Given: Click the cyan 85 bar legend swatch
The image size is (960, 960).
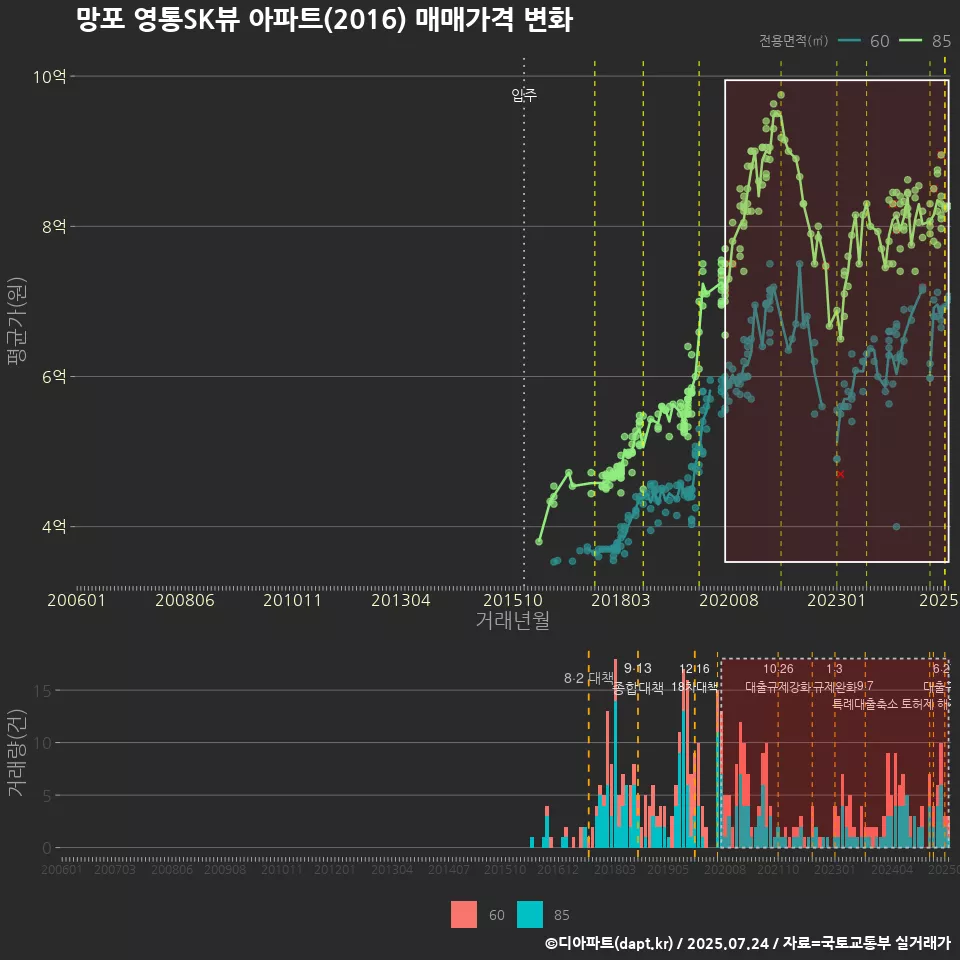Looking at the screenshot, I should (530, 915).
